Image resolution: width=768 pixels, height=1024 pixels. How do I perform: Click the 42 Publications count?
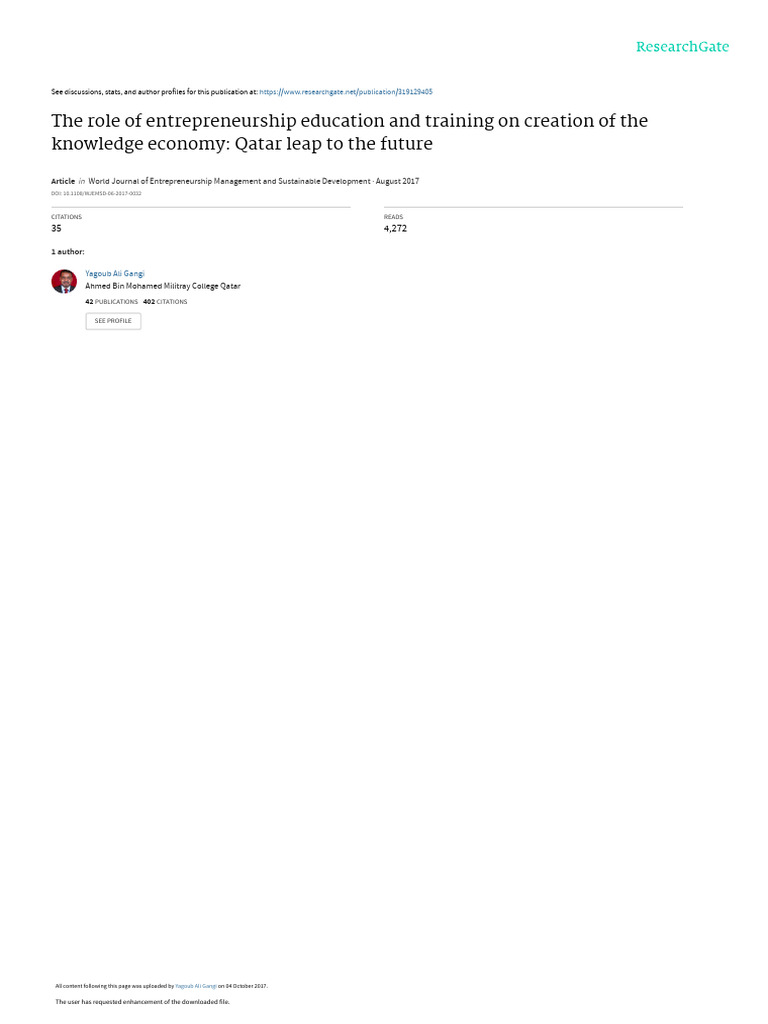pyautogui.click(x=112, y=301)
